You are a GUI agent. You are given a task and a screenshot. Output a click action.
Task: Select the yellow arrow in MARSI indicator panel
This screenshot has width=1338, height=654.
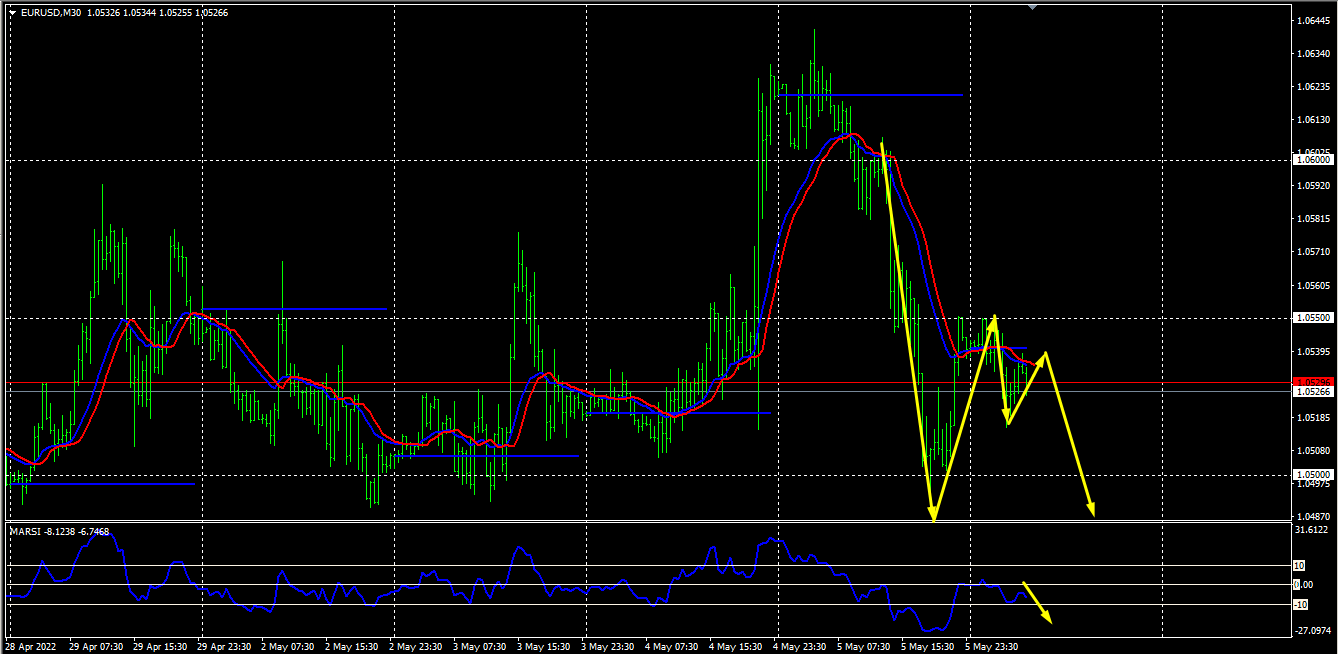[x=1037, y=602]
